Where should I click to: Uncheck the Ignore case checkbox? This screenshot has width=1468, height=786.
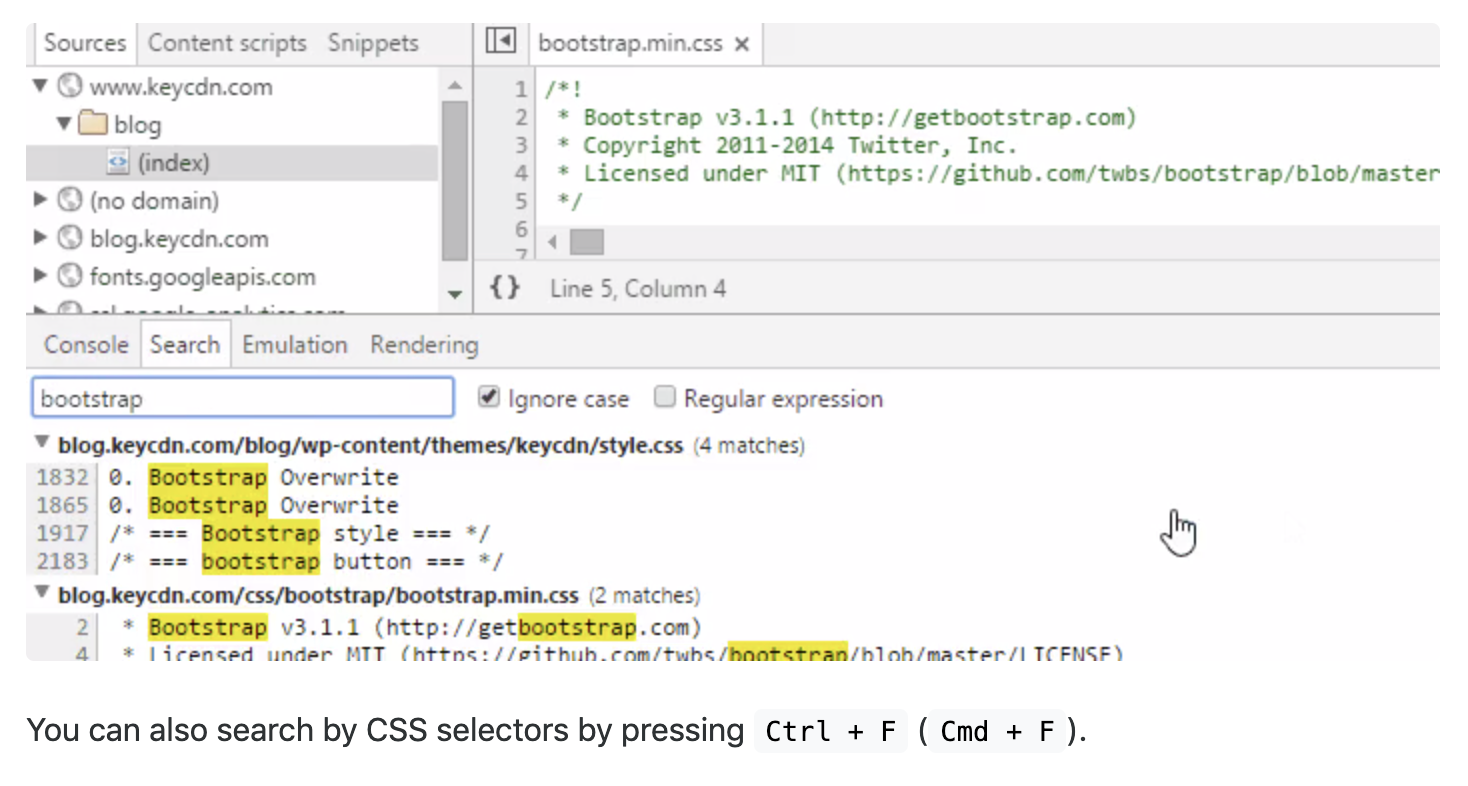(x=488, y=398)
